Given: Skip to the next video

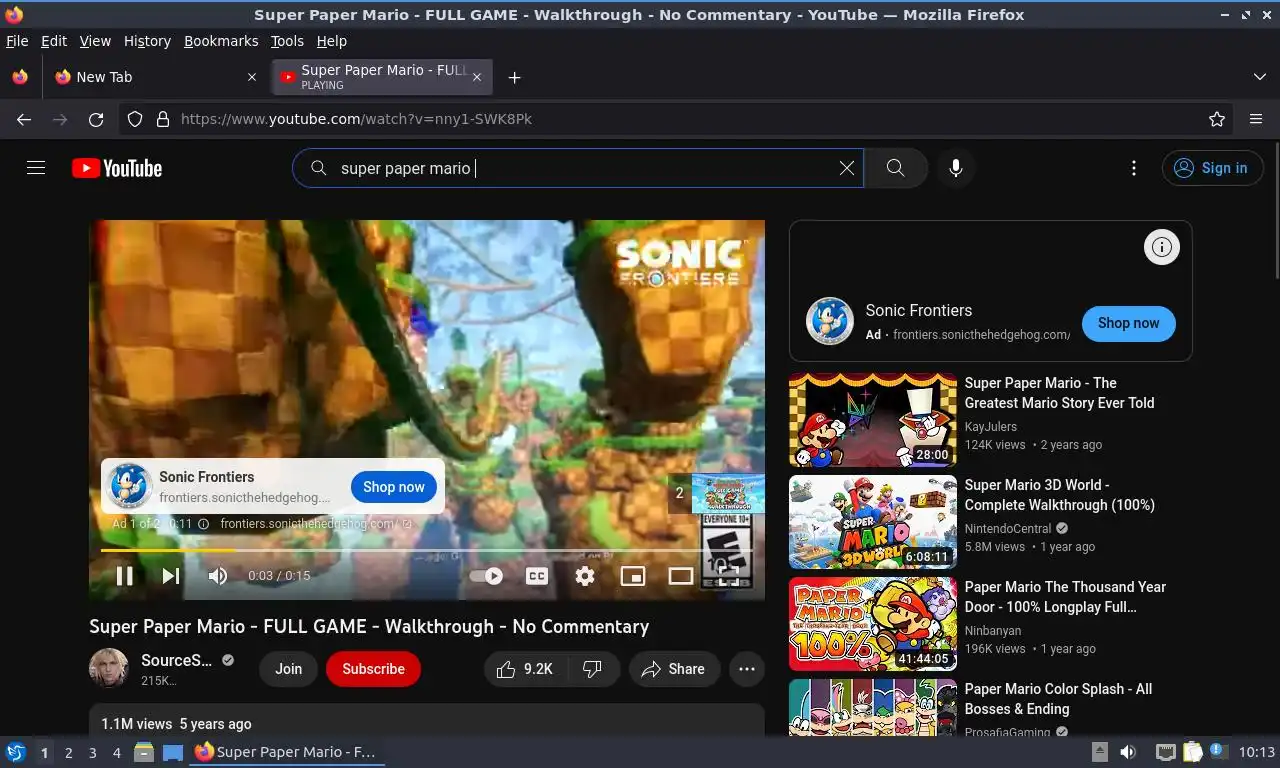Looking at the screenshot, I should (x=171, y=576).
